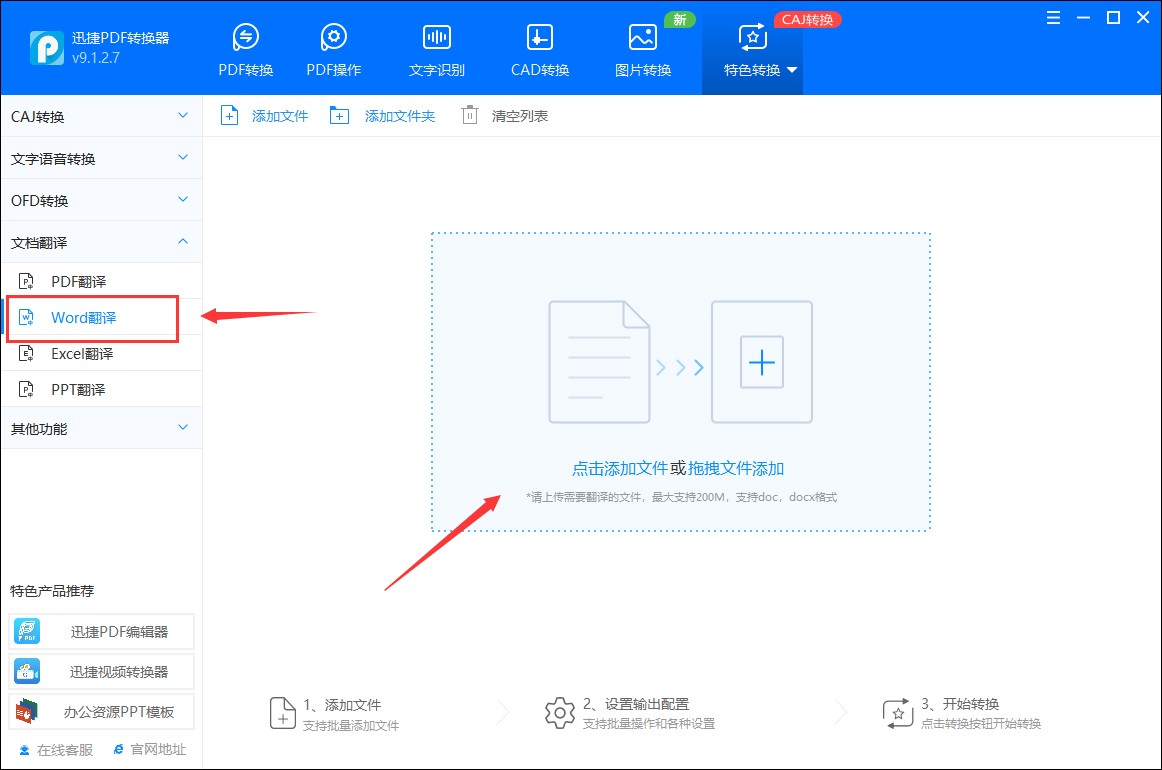
Task: Click the Excel翻译 document icon
Action: [26, 354]
